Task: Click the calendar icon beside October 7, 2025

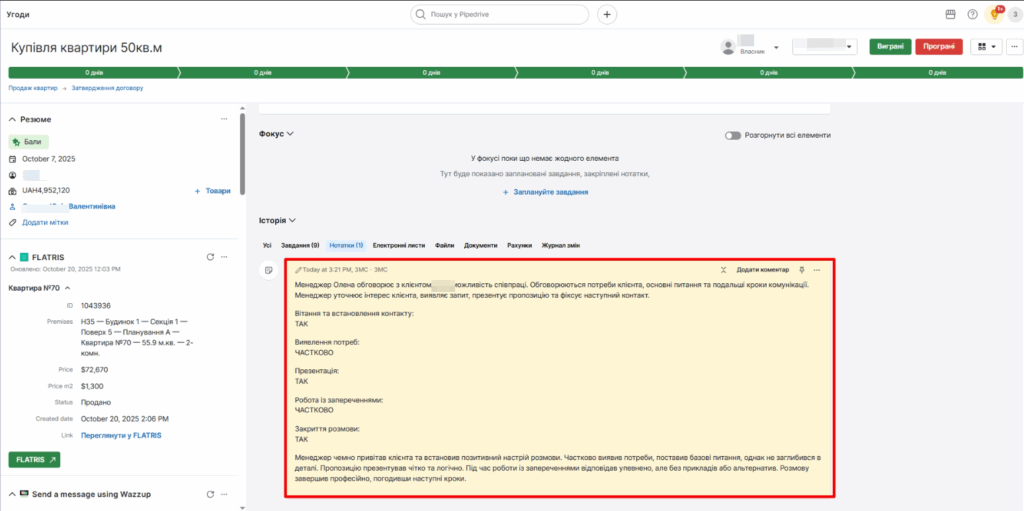Action: coord(12,159)
